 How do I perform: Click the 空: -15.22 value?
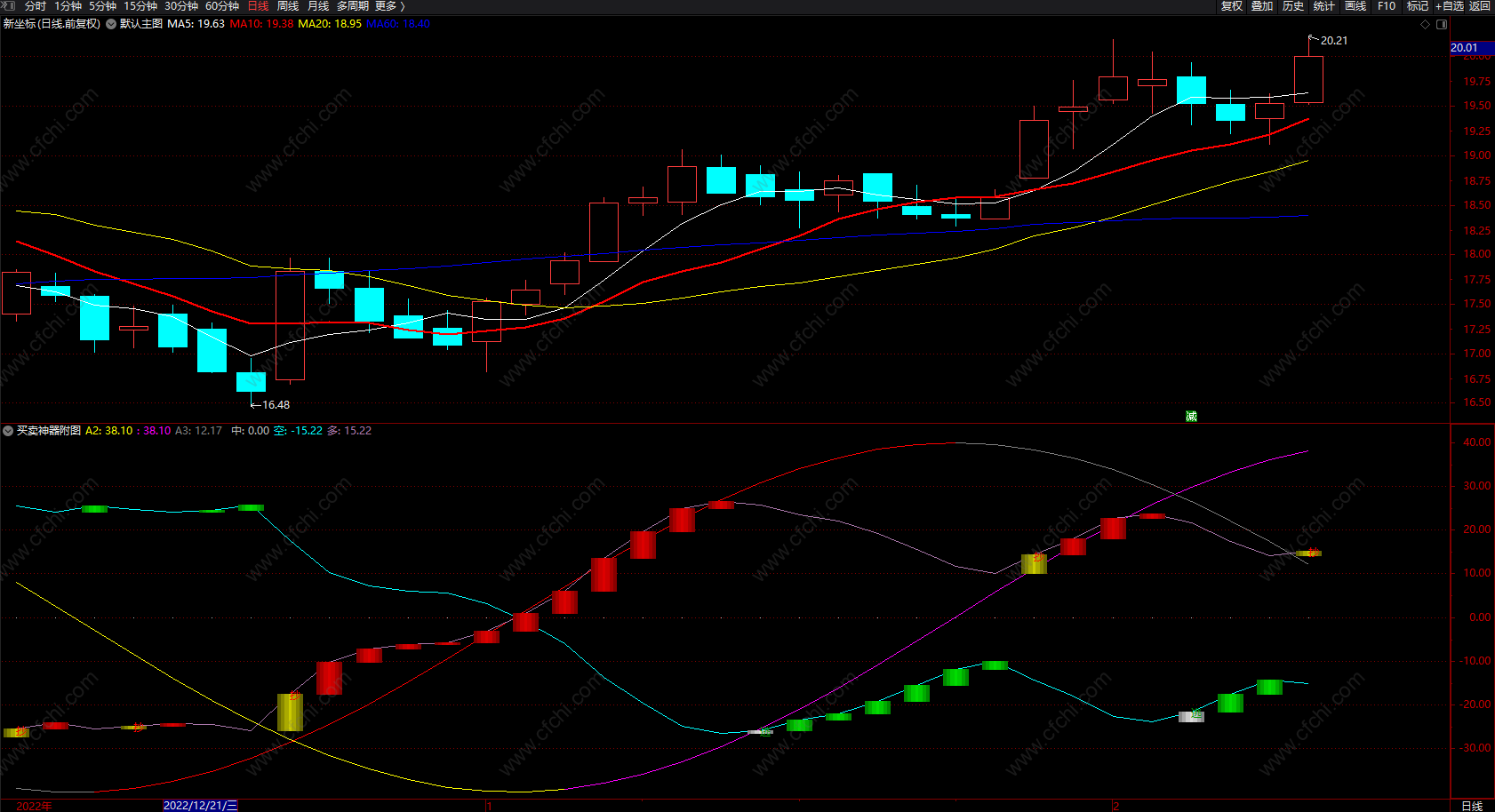[x=298, y=431]
